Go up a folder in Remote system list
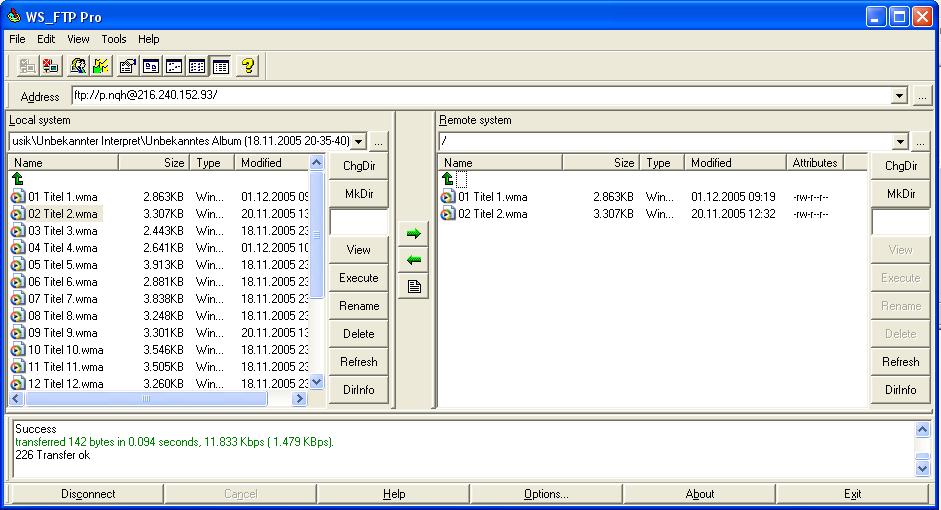 pyautogui.click(x=447, y=179)
